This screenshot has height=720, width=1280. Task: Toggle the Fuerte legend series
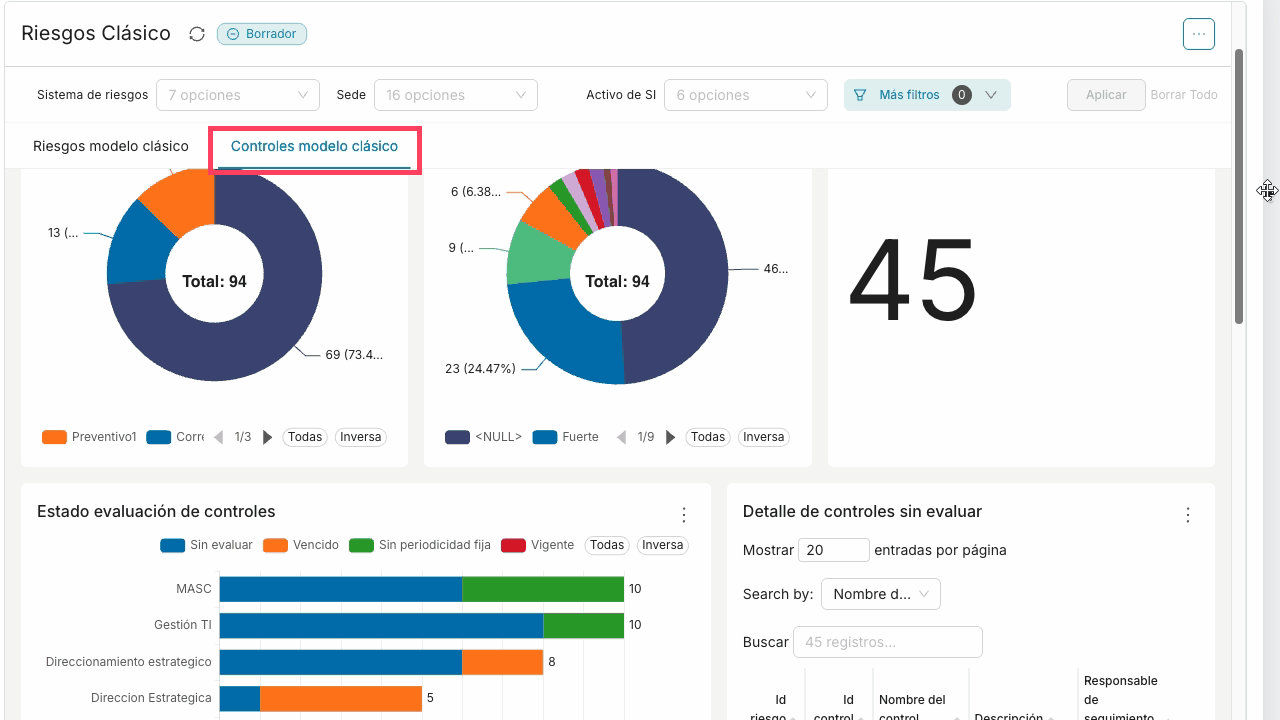[566, 437]
